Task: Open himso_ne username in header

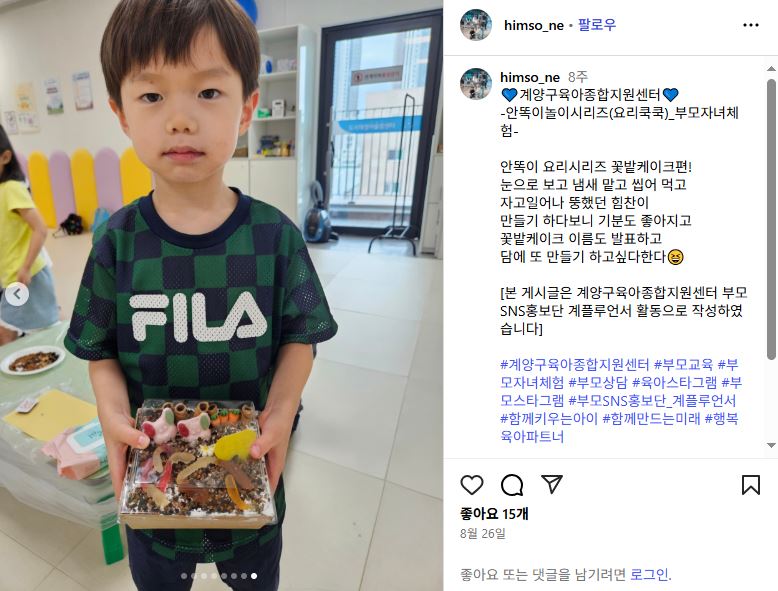Action: click(533, 25)
